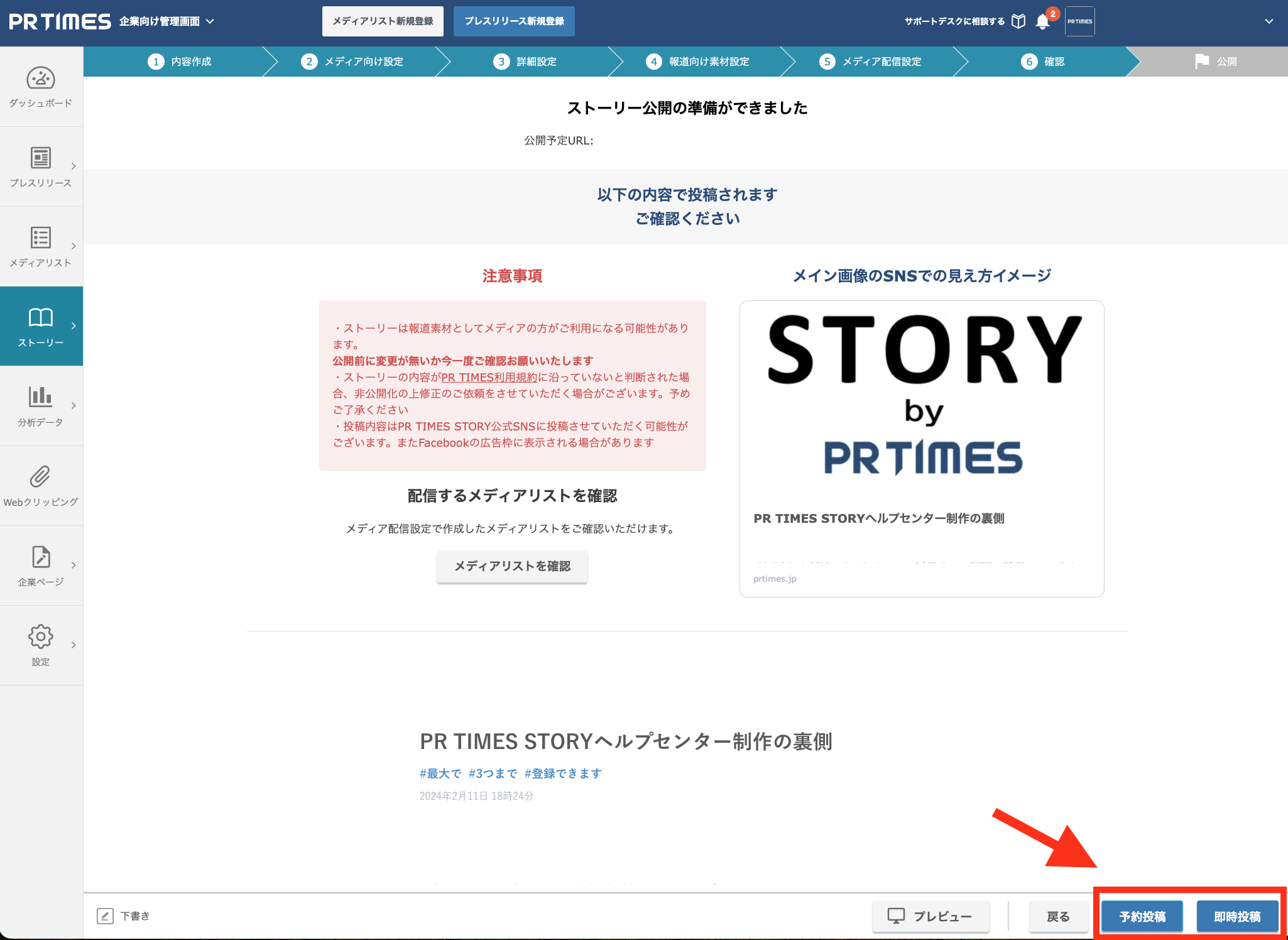Open the 分析データ chart icon

pyautogui.click(x=41, y=396)
